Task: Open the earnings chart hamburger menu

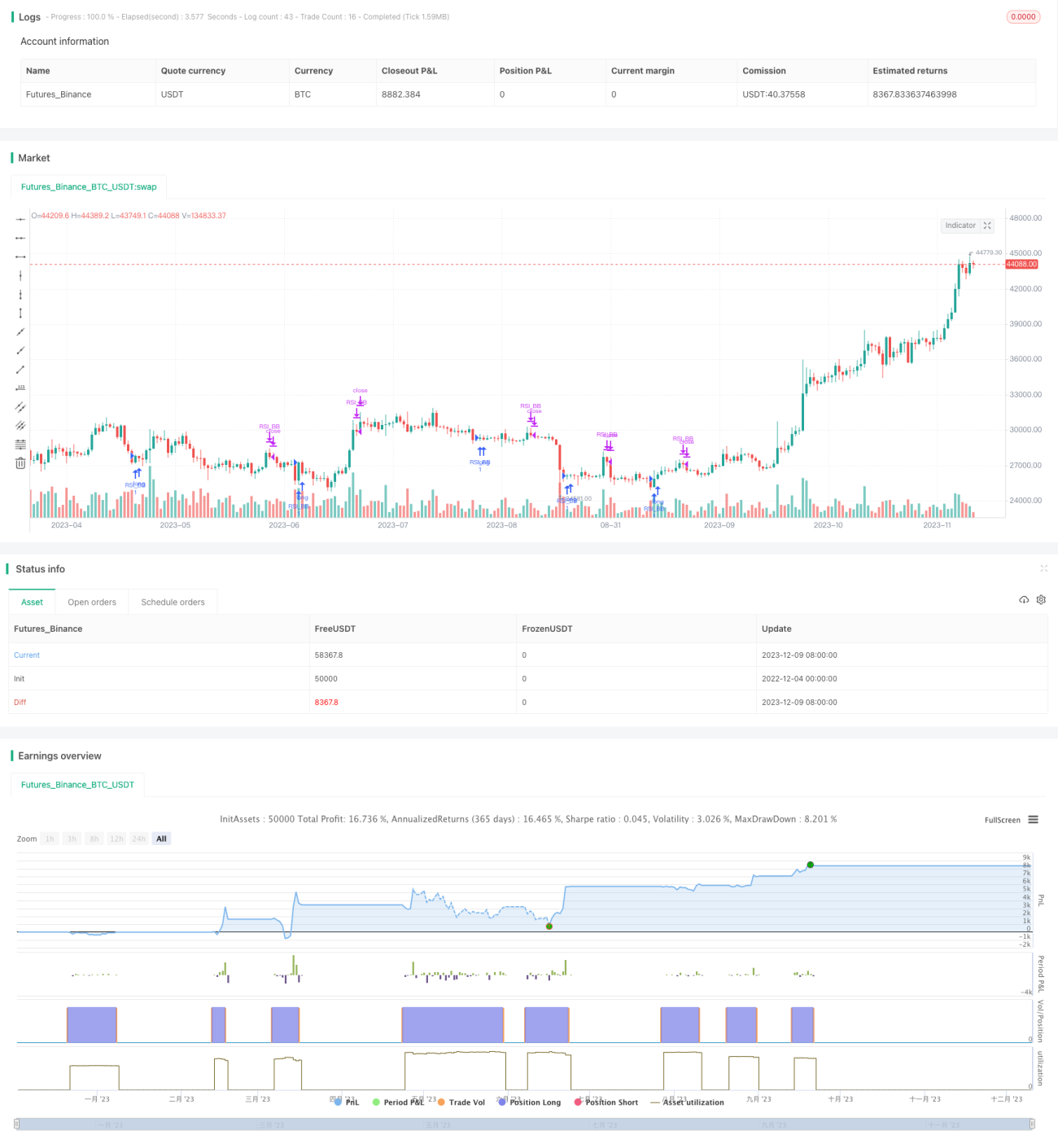Action: pos(1033,820)
